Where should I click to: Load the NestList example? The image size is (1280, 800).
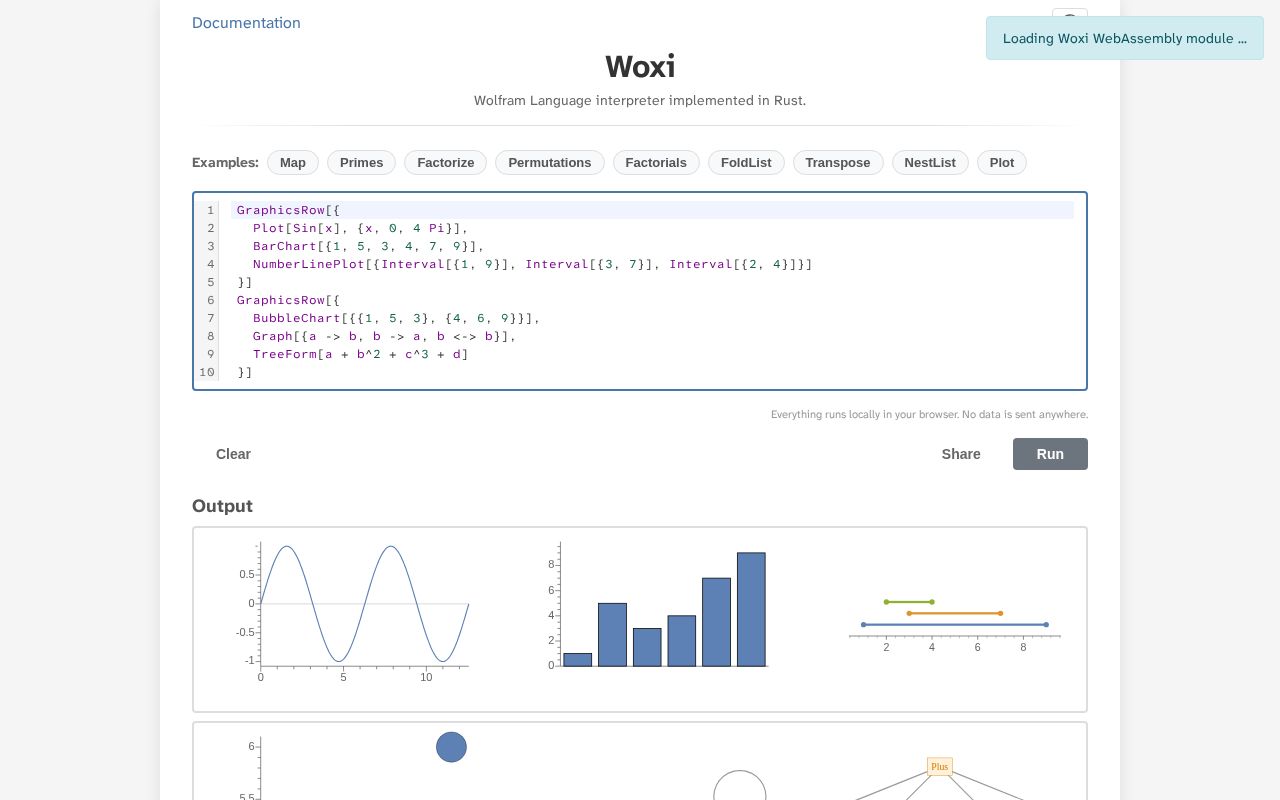point(930,163)
